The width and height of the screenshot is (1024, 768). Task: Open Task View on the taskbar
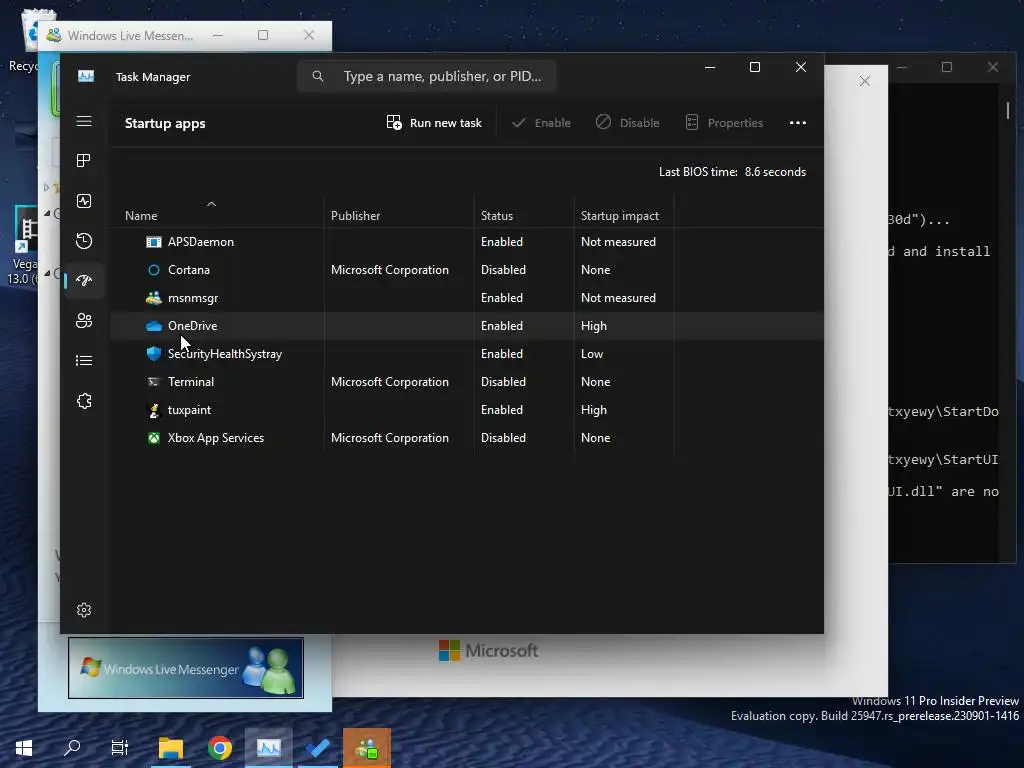click(x=120, y=748)
